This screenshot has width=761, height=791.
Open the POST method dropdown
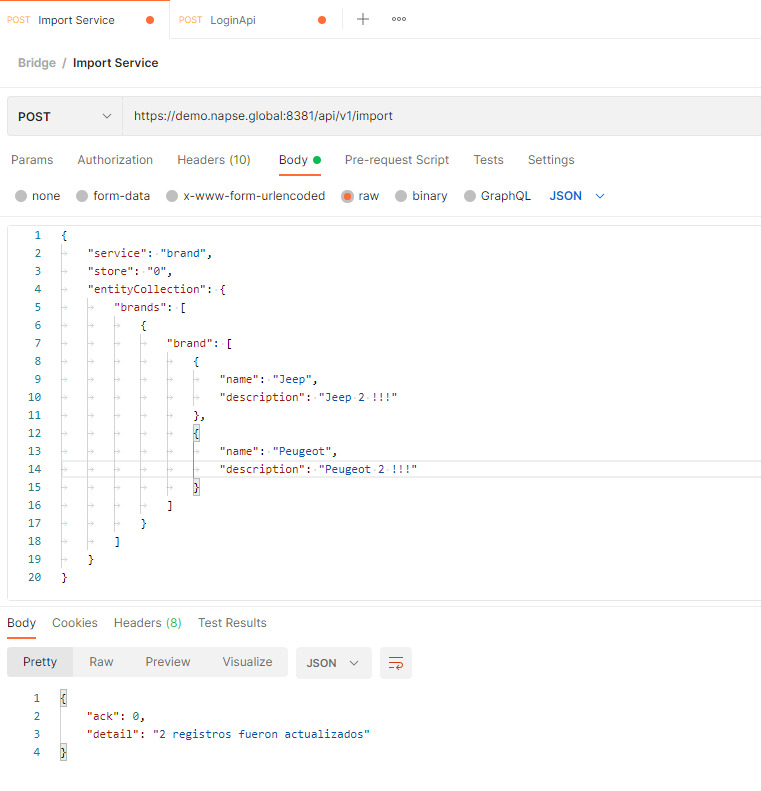click(65, 116)
